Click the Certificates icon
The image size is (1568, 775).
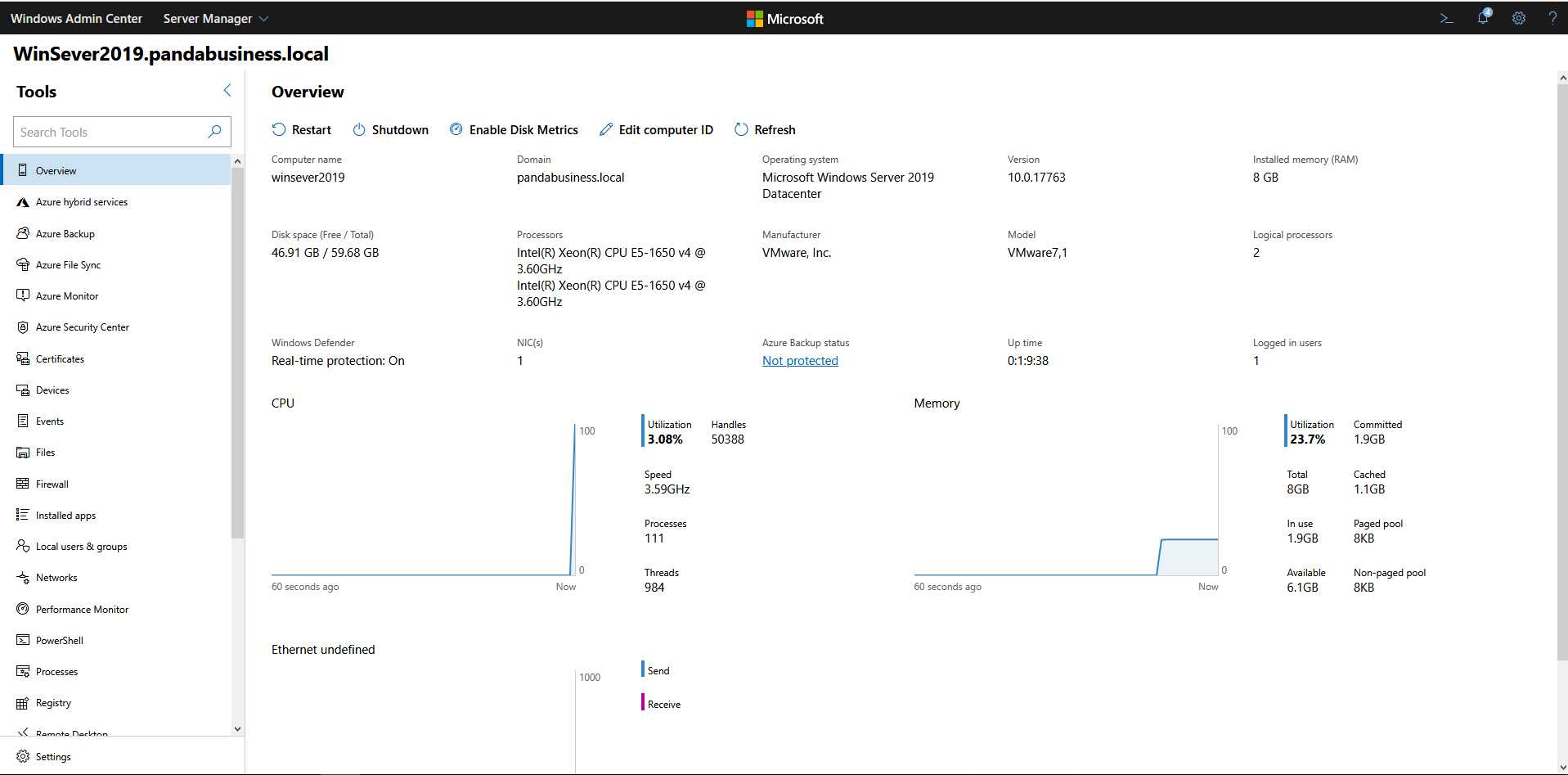tap(23, 358)
